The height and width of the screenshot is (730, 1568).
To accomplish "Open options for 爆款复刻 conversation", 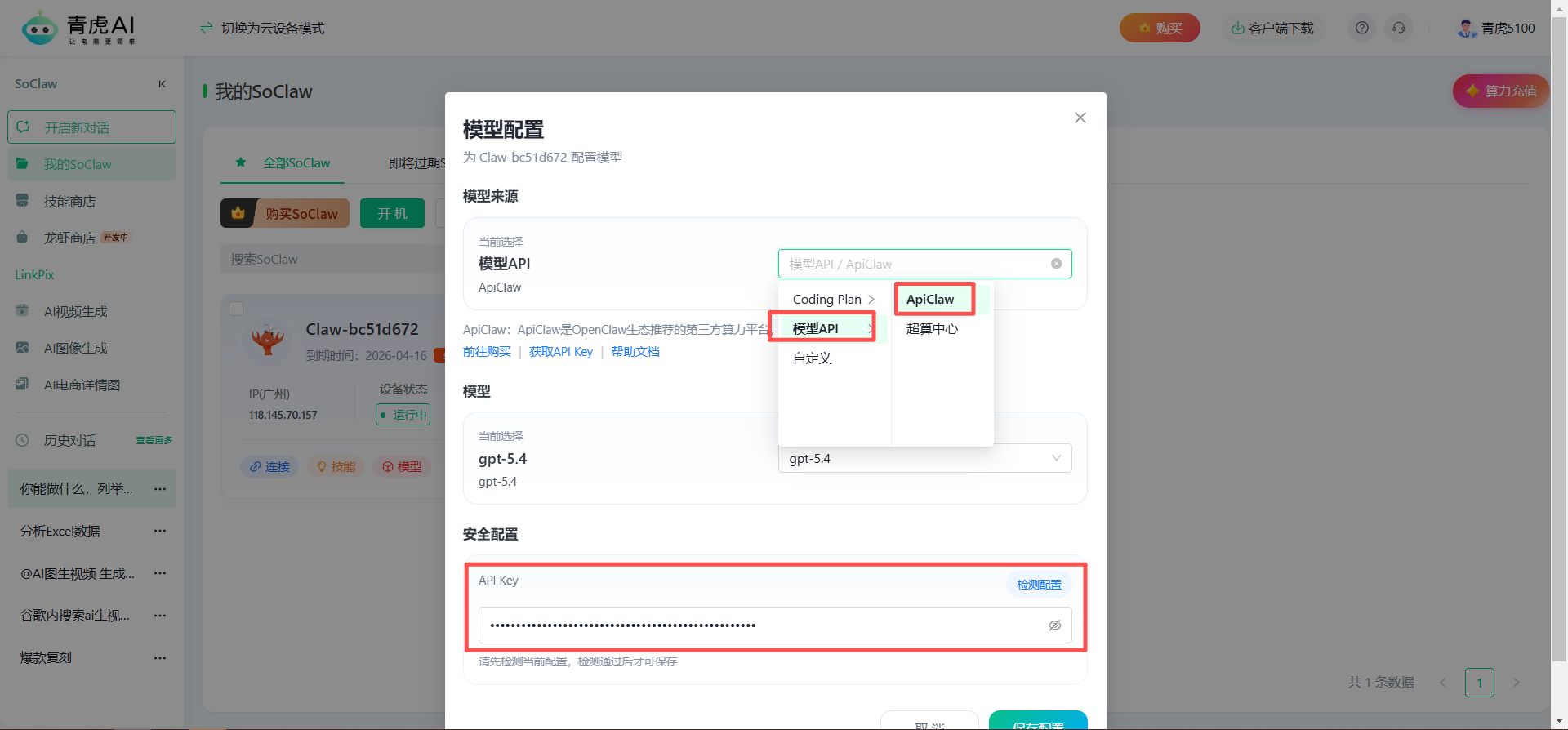I will 160,657.
